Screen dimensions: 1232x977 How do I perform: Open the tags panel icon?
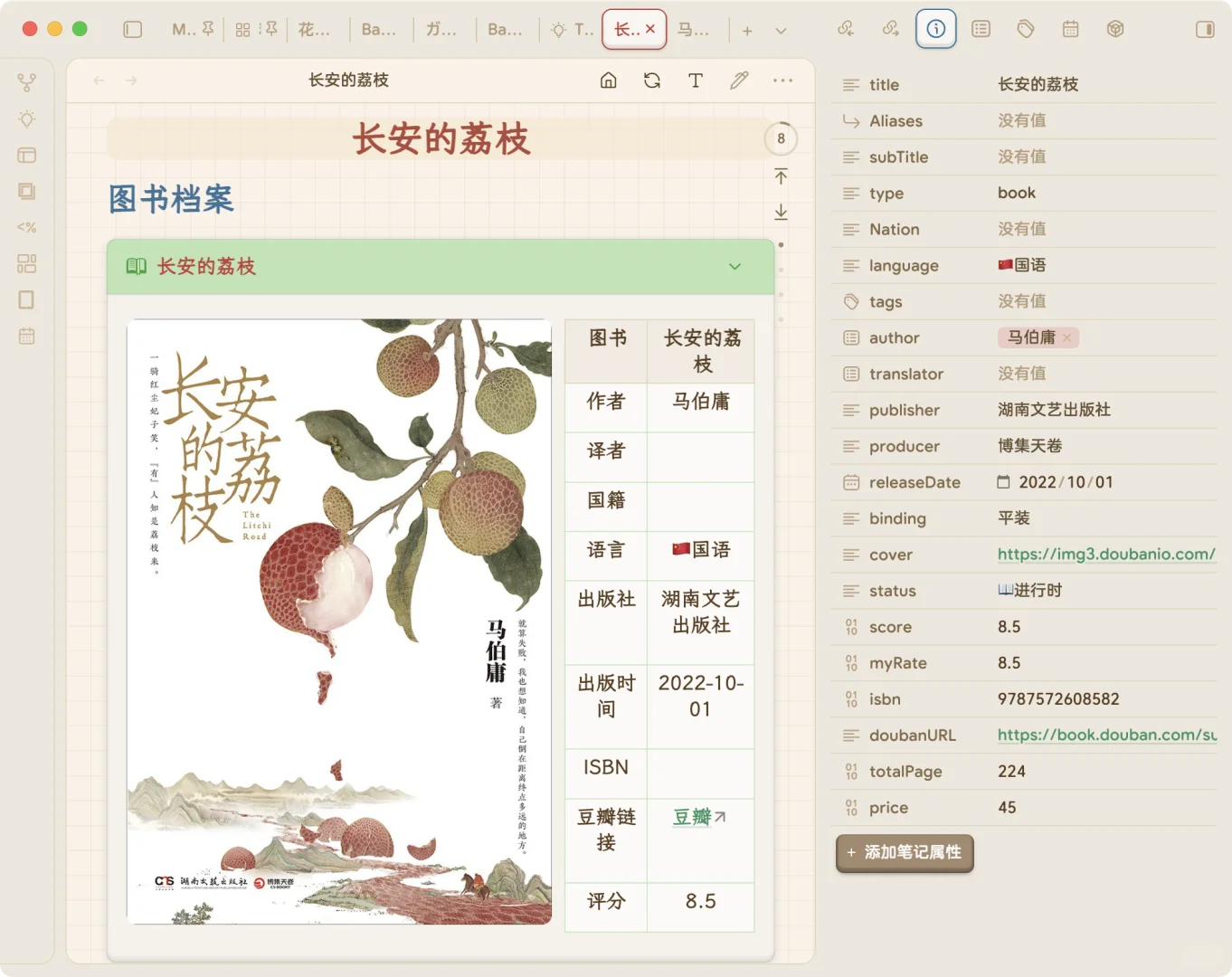[1026, 29]
